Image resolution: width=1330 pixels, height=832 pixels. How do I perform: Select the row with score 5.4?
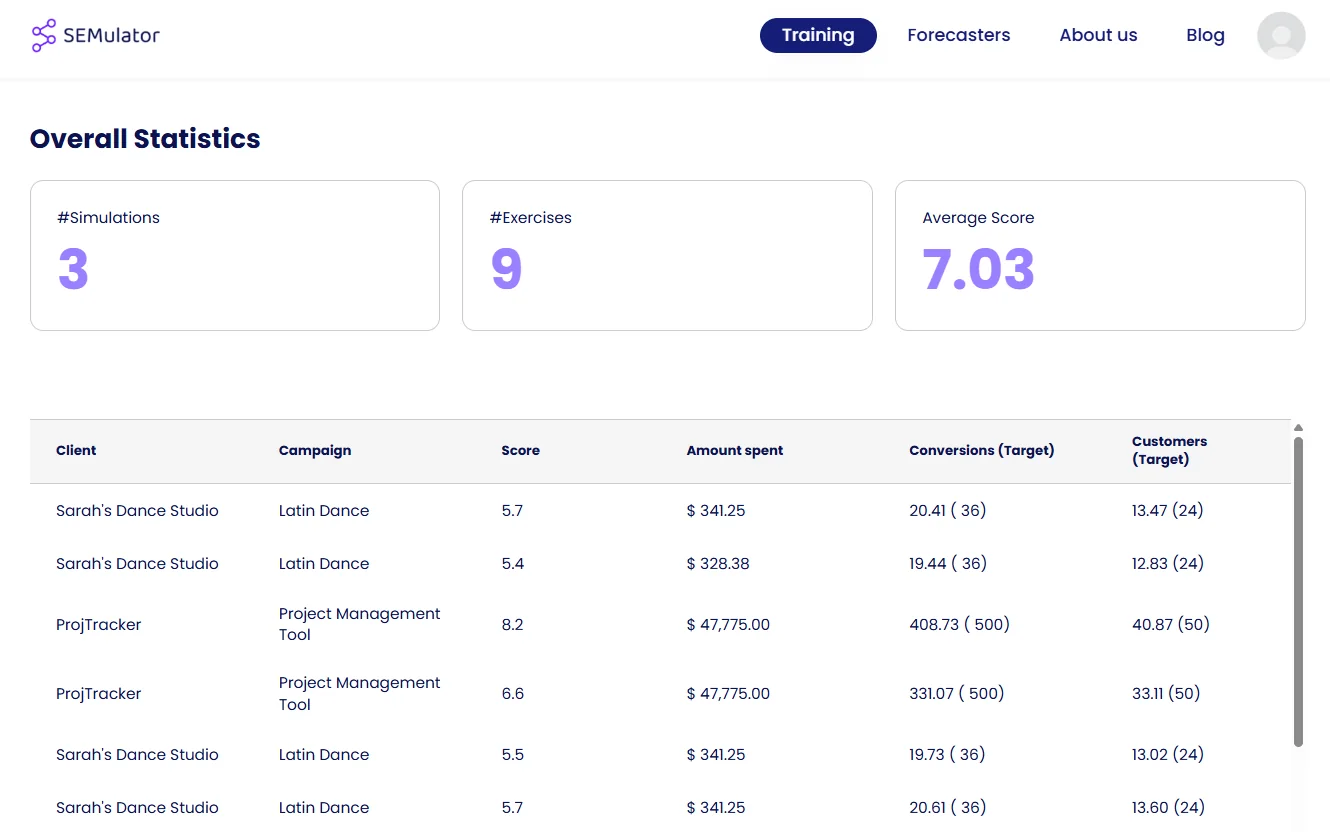[x=660, y=564]
